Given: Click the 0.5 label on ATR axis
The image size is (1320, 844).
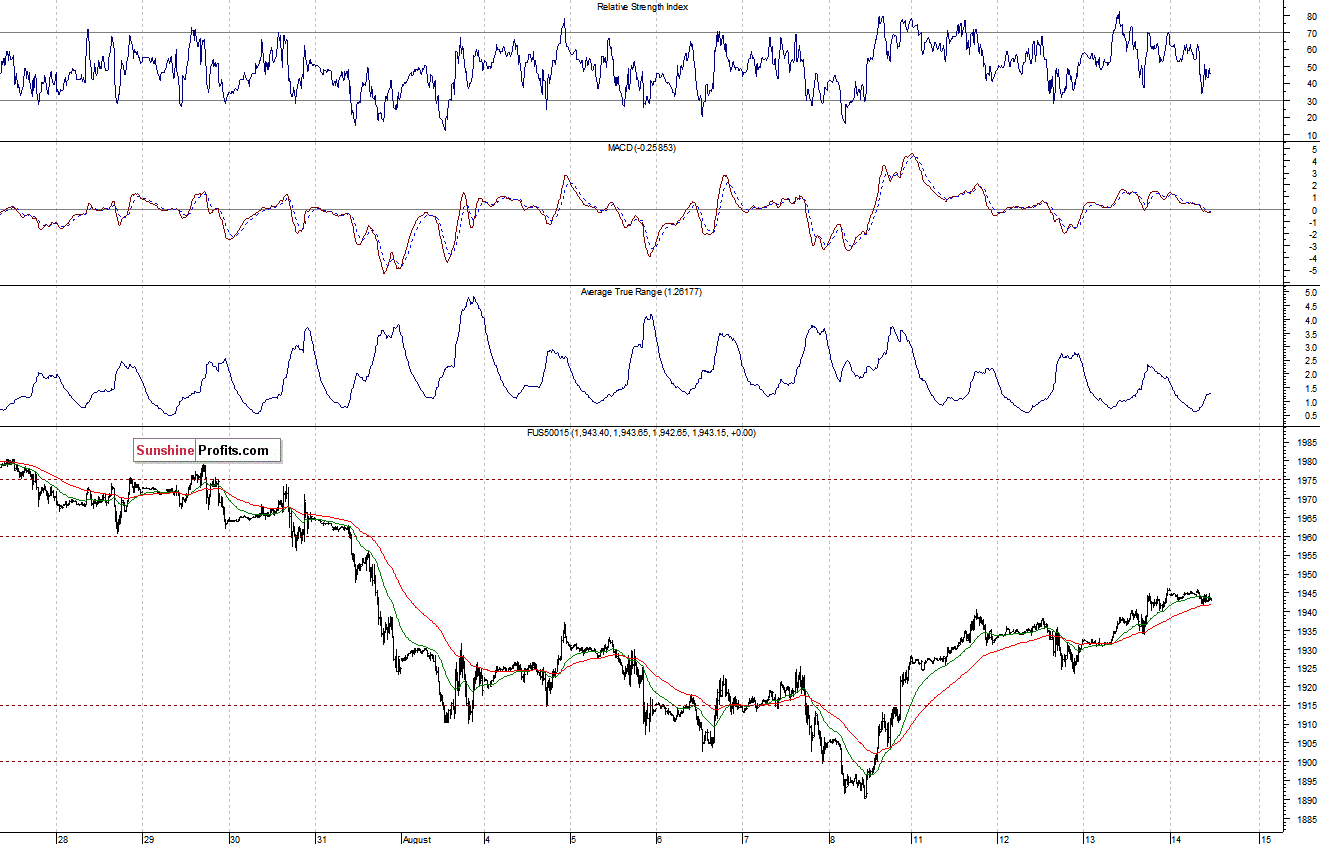Looking at the screenshot, I should pos(1310,415).
